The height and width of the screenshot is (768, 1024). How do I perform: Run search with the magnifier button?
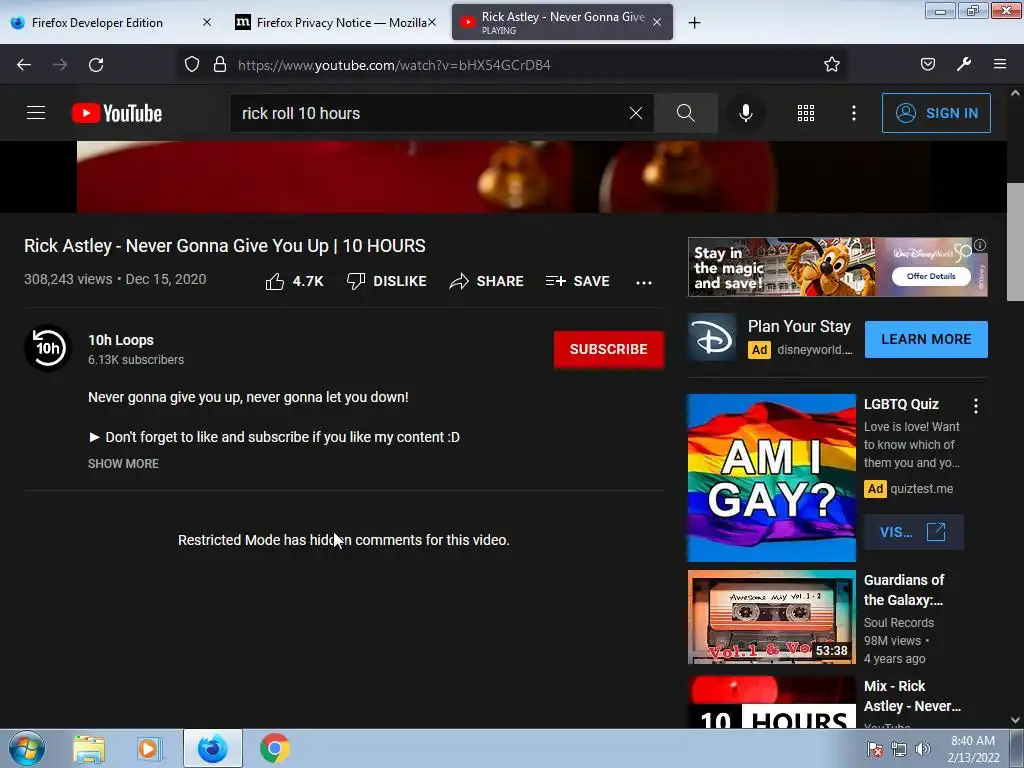click(x=686, y=113)
